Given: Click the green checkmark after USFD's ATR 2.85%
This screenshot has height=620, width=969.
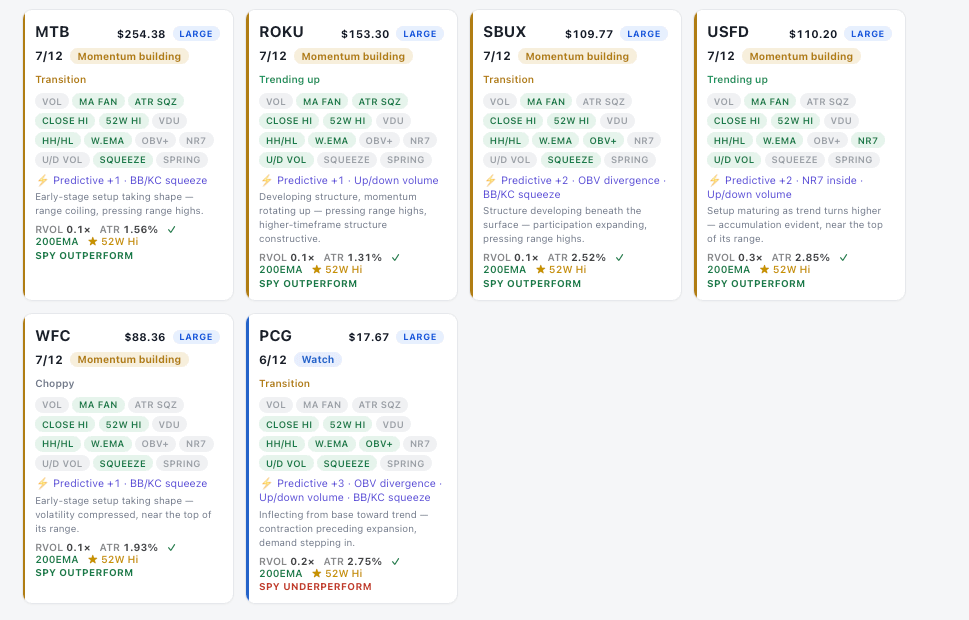Looking at the screenshot, I should tap(844, 258).
